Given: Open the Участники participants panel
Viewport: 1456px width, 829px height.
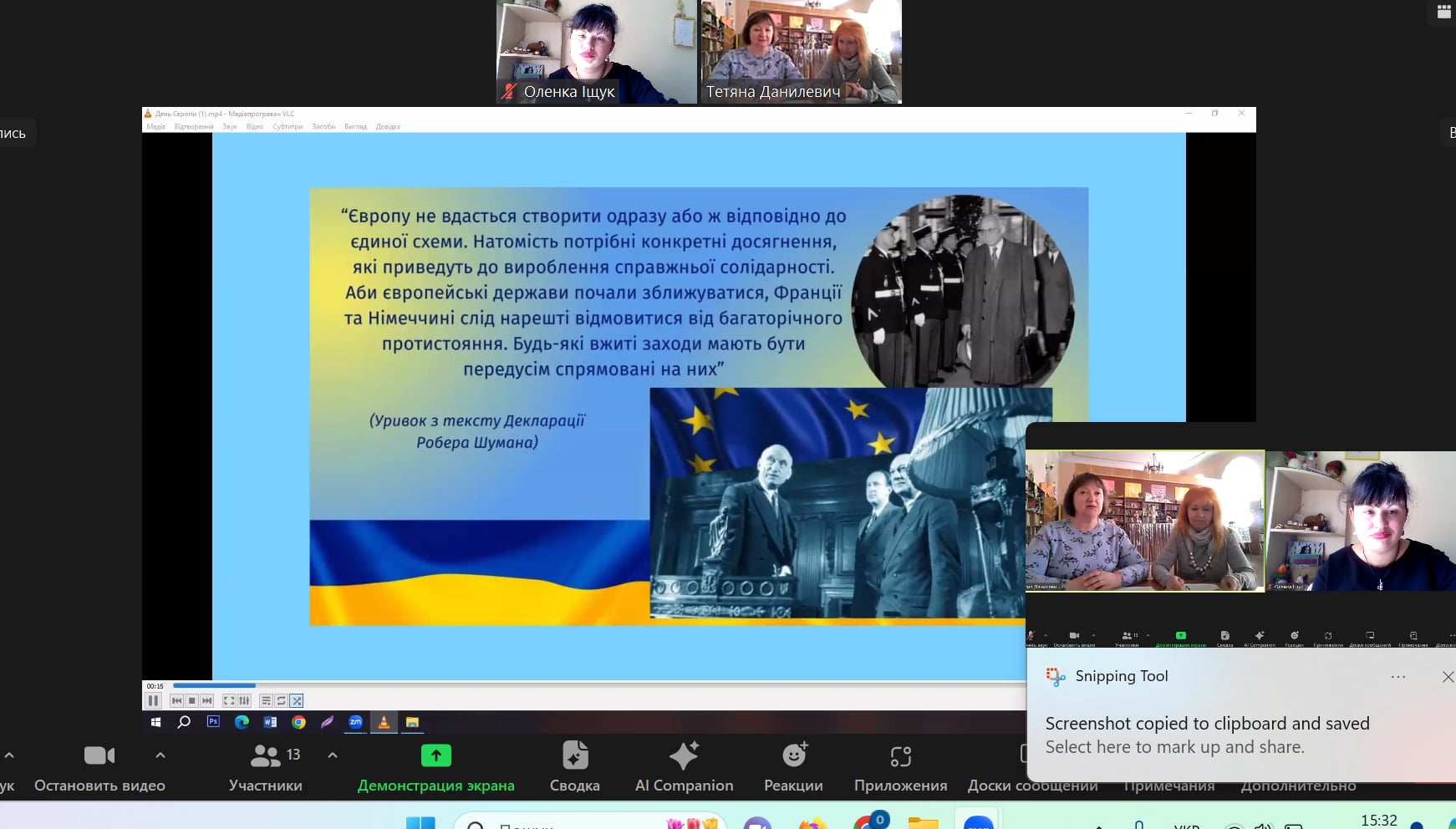Looking at the screenshot, I should pos(266,766).
